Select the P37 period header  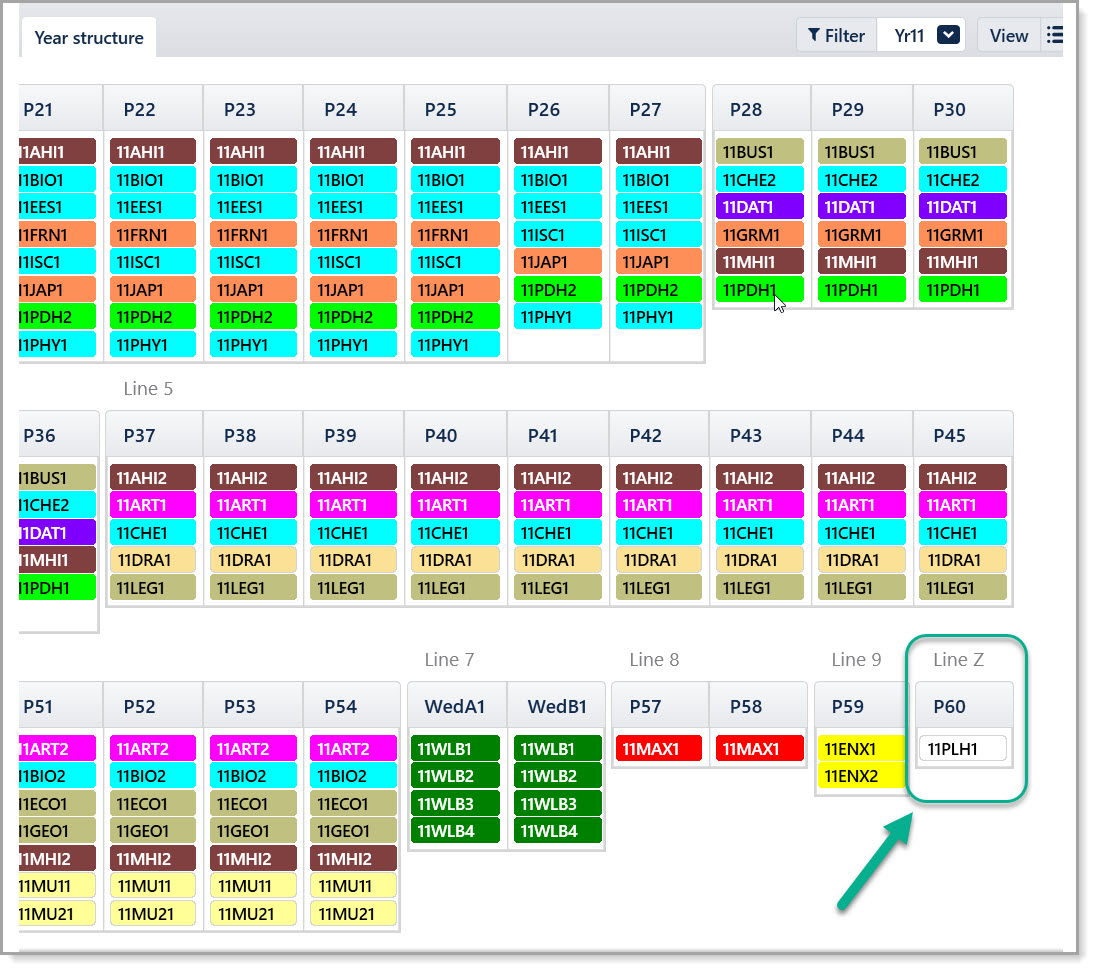click(x=153, y=436)
